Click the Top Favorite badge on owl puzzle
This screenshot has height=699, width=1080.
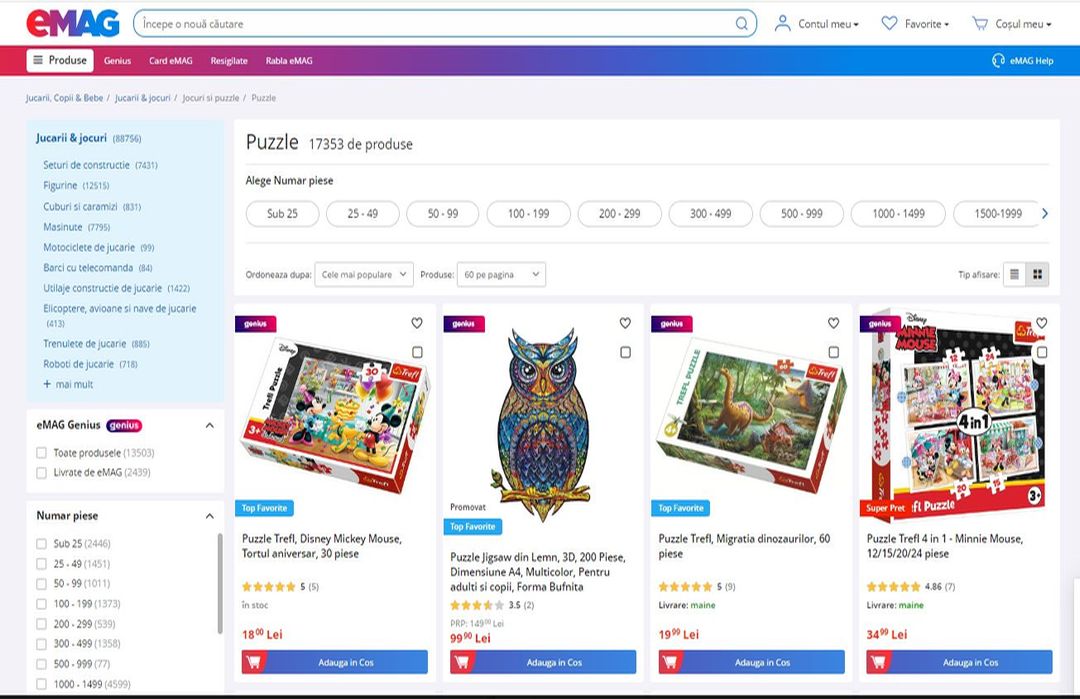click(x=472, y=526)
